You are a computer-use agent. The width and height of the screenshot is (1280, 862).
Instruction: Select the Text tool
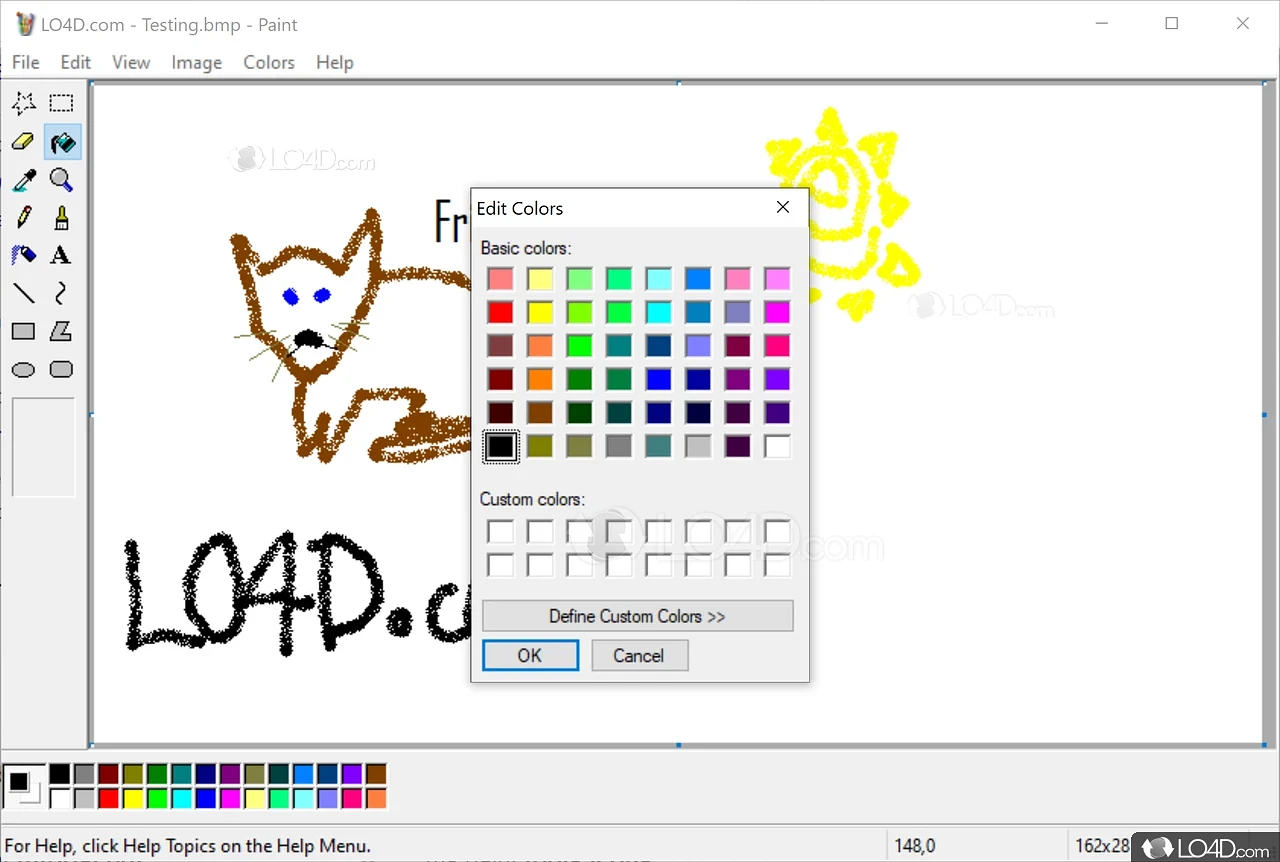click(61, 255)
